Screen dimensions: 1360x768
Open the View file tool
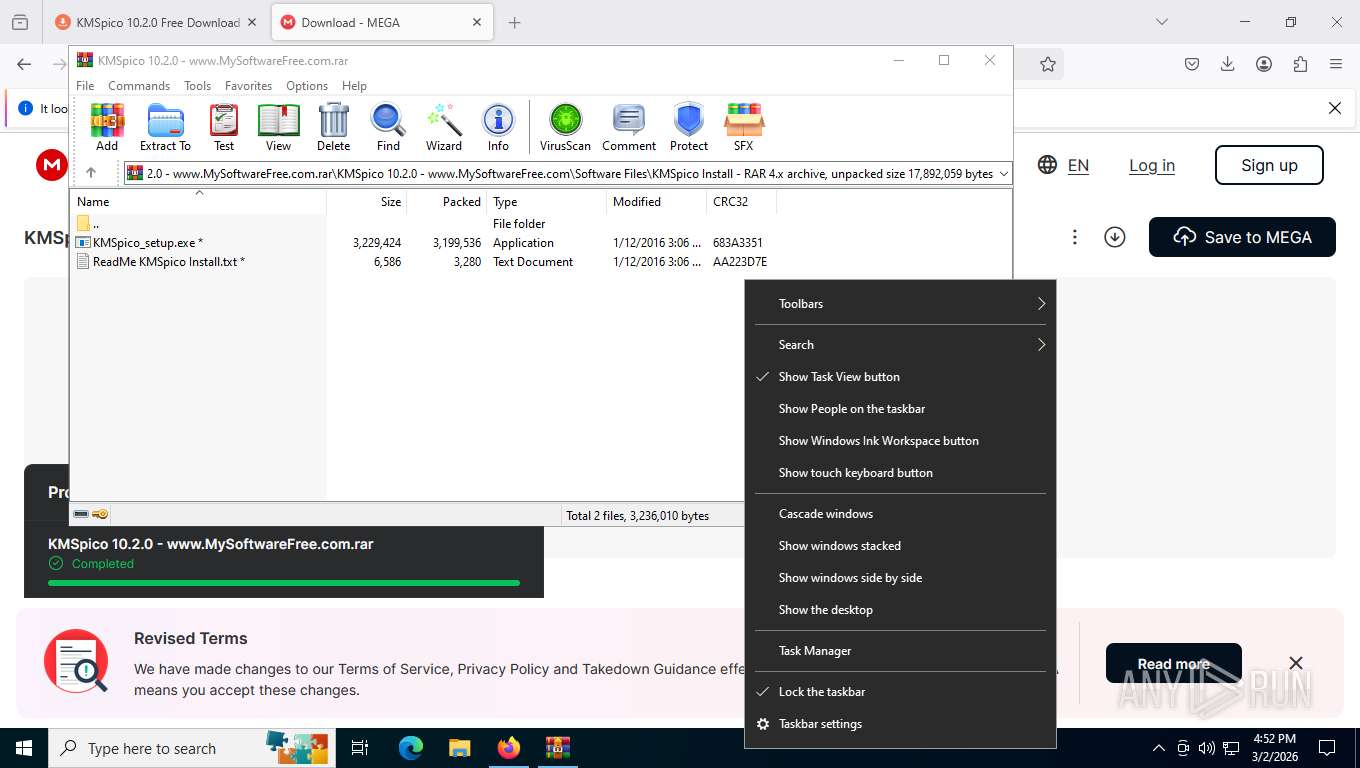point(278,127)
